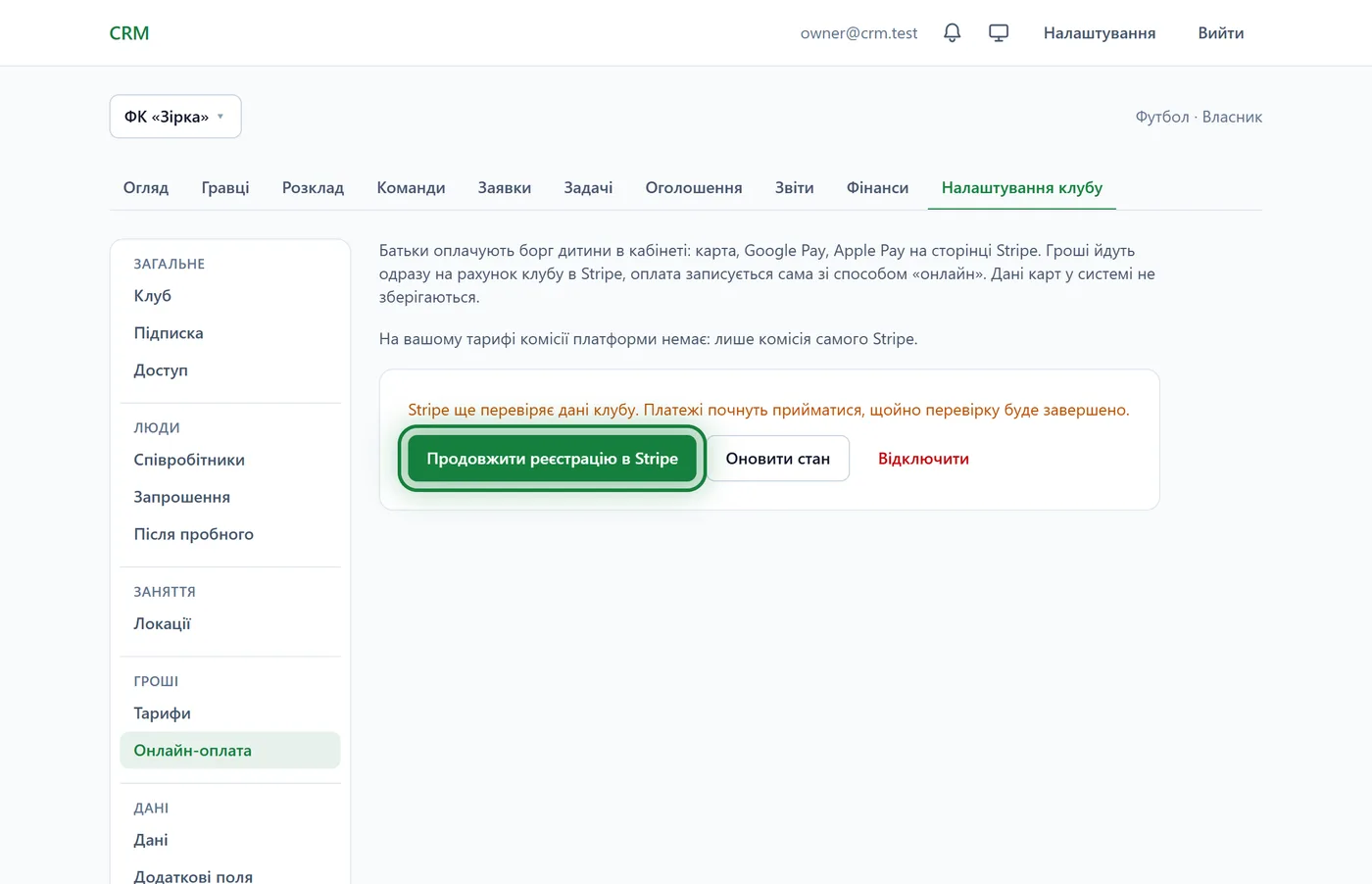
Task: Select the Задачі tab
Action: click(588, 187)
